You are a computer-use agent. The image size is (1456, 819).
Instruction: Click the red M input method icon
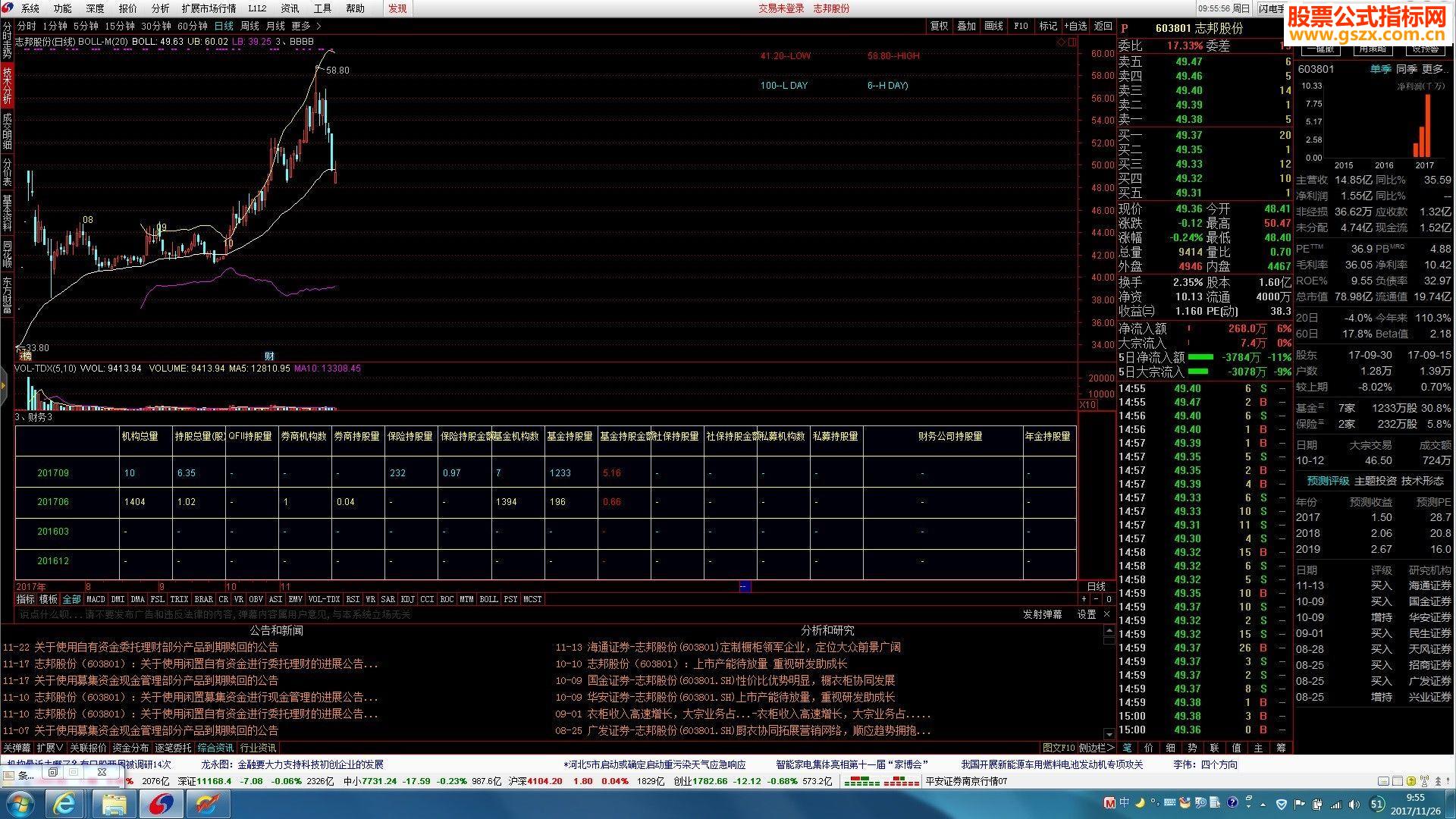pyautogui.click(x=1110, y=802)
